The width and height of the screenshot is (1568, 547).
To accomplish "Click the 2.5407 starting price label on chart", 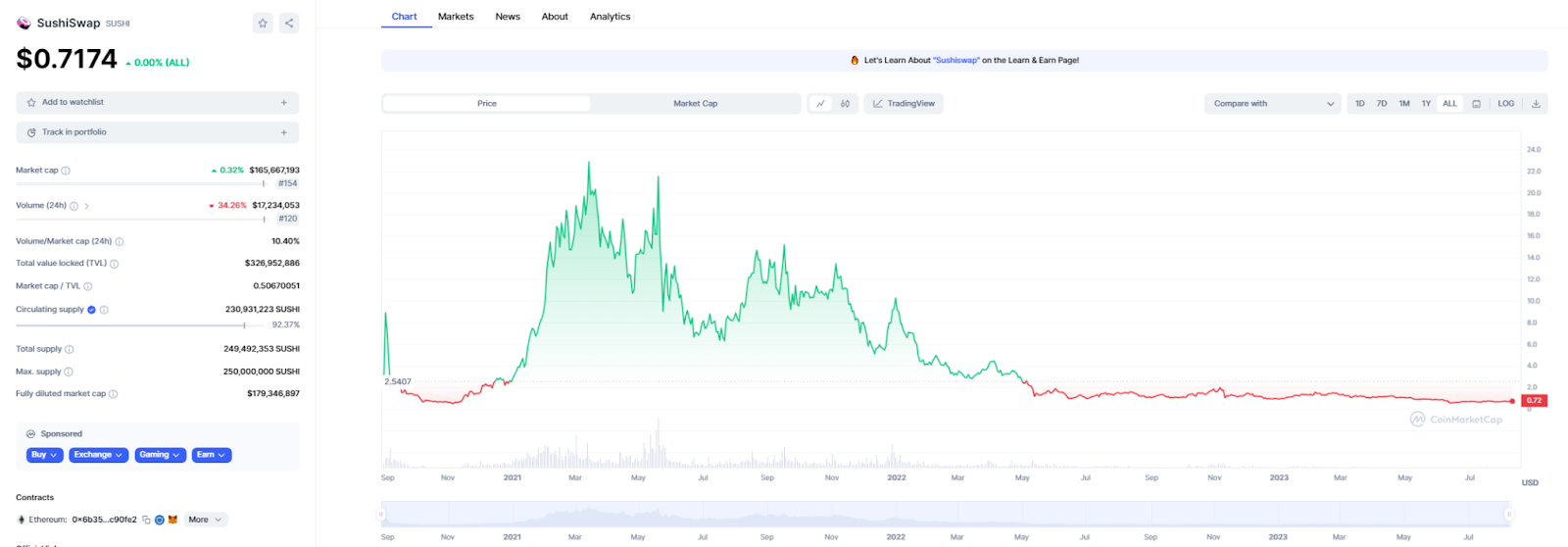I will 398,382.
